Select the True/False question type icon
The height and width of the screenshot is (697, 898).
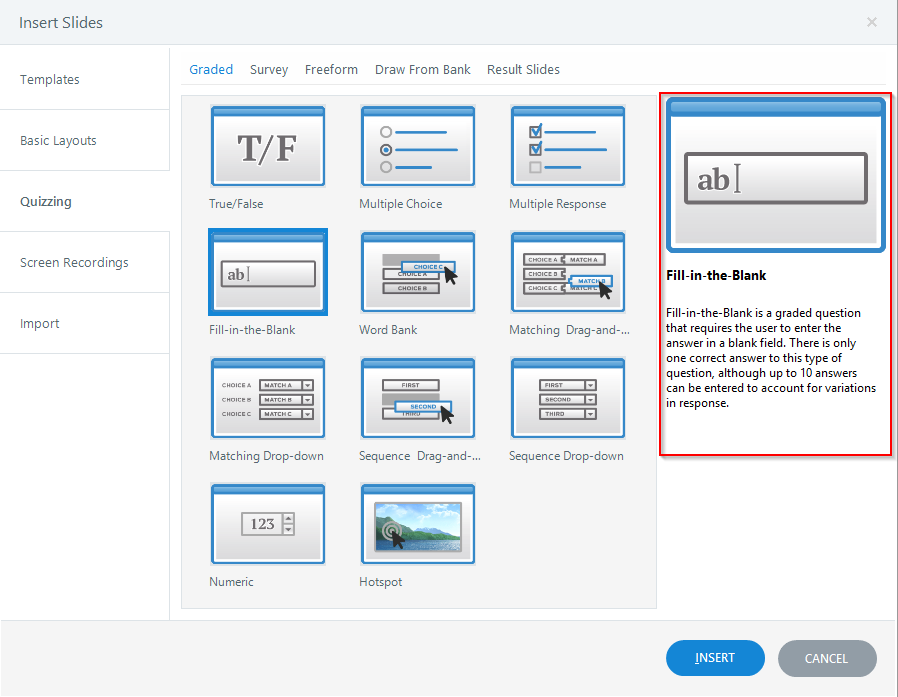click(268, 146)
